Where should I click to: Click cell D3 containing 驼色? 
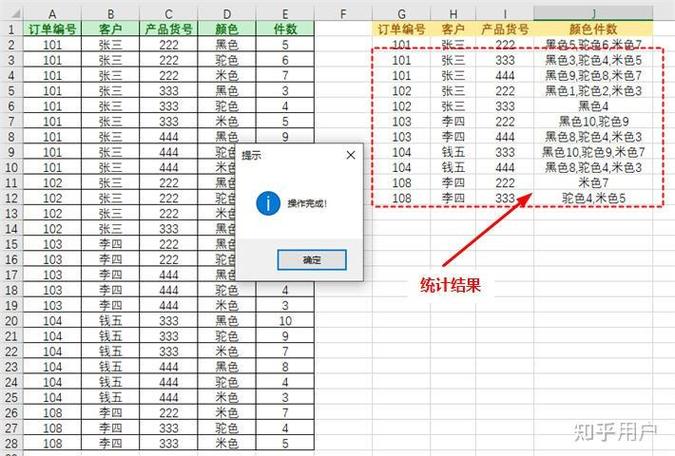227,60
